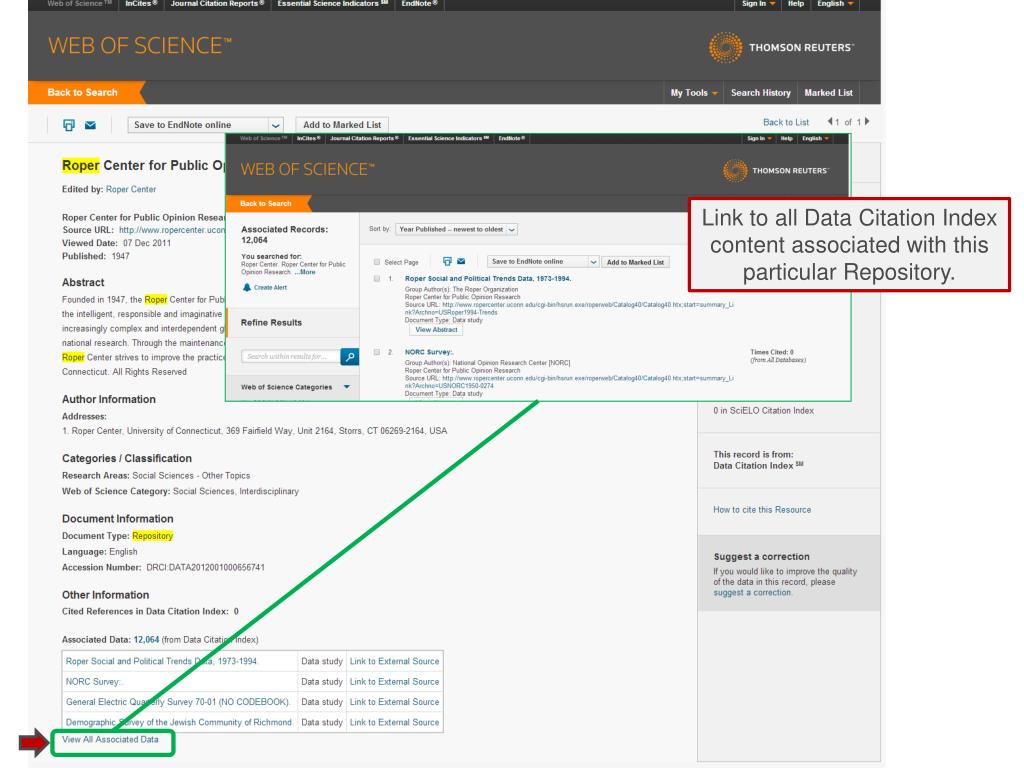Click the Back to List link
Image resolution: width=1024 pixels, height=768 pixels.
(x=786, y=122)
